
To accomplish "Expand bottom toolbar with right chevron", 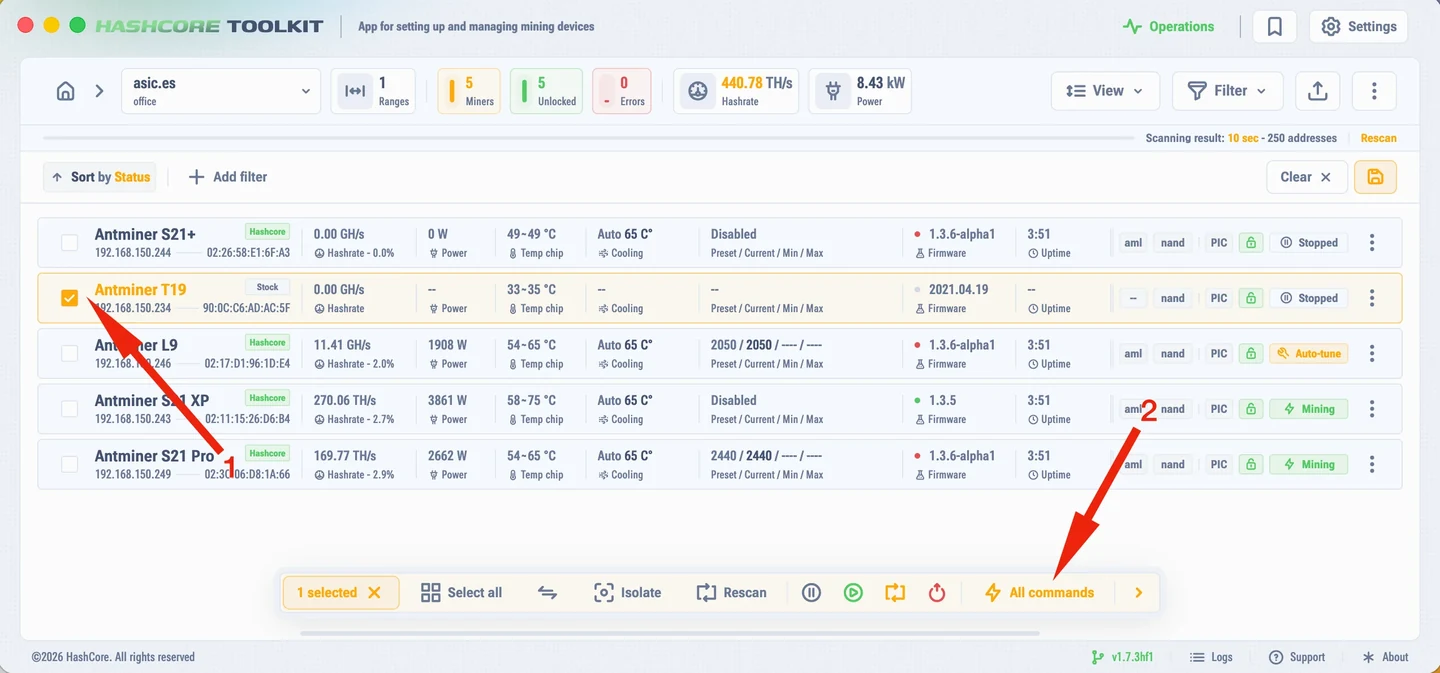I will 1138,593.
